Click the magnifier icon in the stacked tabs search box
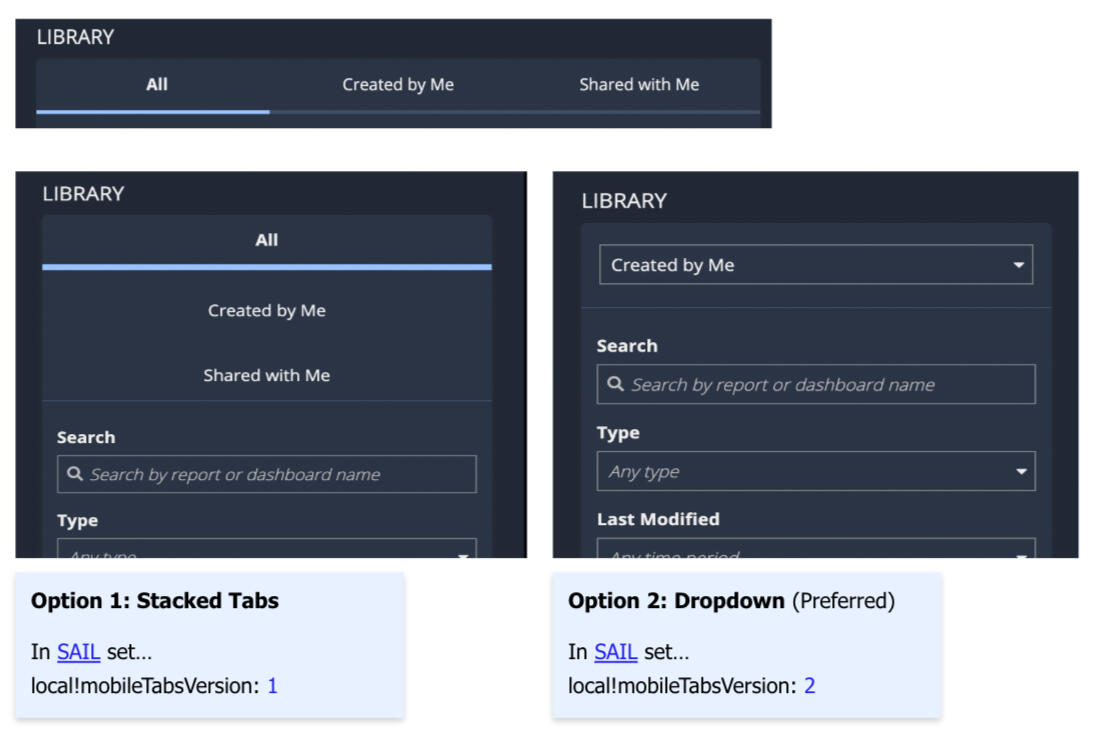Screen dimensions: 1097x743 click(75, 474)
